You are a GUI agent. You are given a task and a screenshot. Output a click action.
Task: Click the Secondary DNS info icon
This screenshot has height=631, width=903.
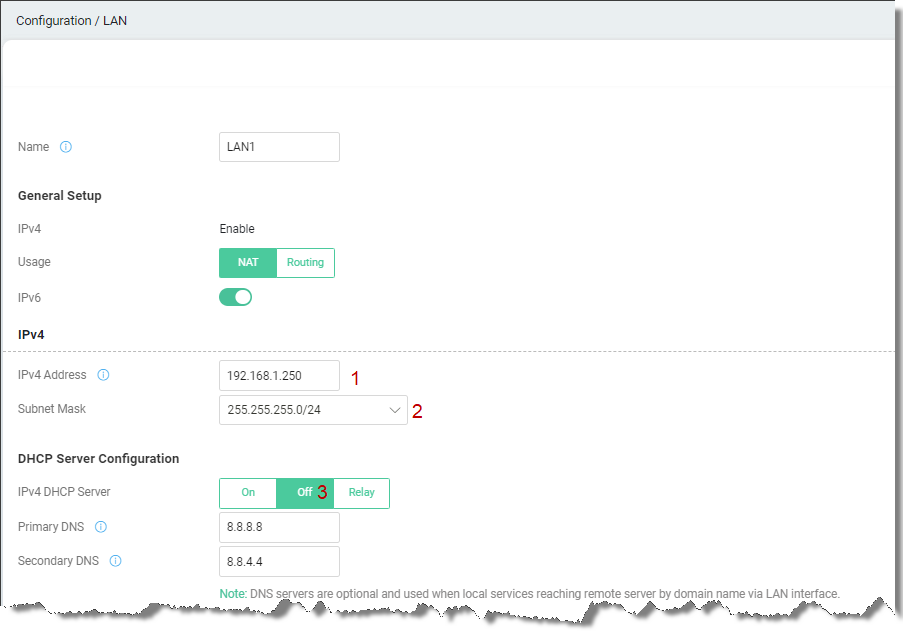click(x=115, y=561)
